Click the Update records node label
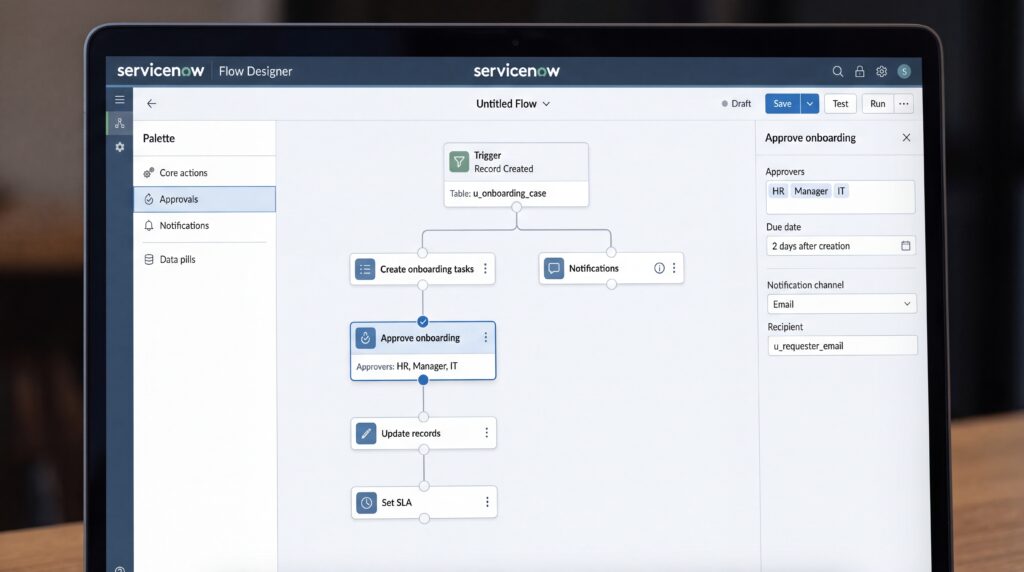The image size is (1024, 572). coord(411,433)
